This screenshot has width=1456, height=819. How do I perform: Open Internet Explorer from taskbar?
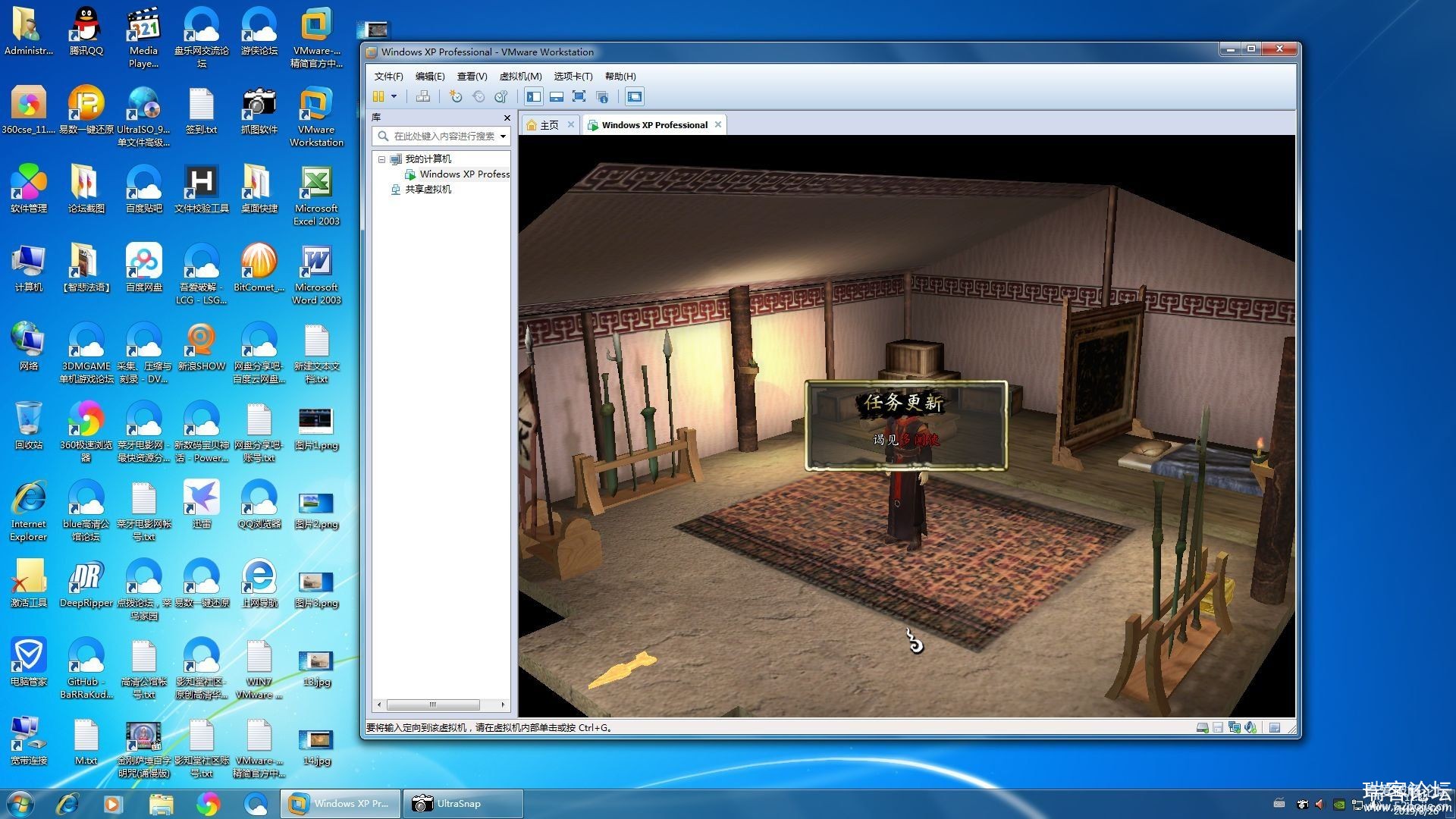tap(67, 804)
